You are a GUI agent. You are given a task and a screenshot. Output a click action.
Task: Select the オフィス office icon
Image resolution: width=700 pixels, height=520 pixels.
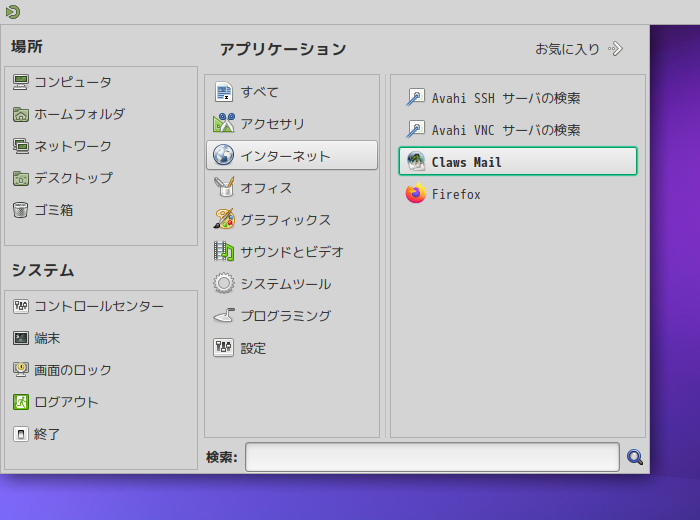(x=223, y=187)
